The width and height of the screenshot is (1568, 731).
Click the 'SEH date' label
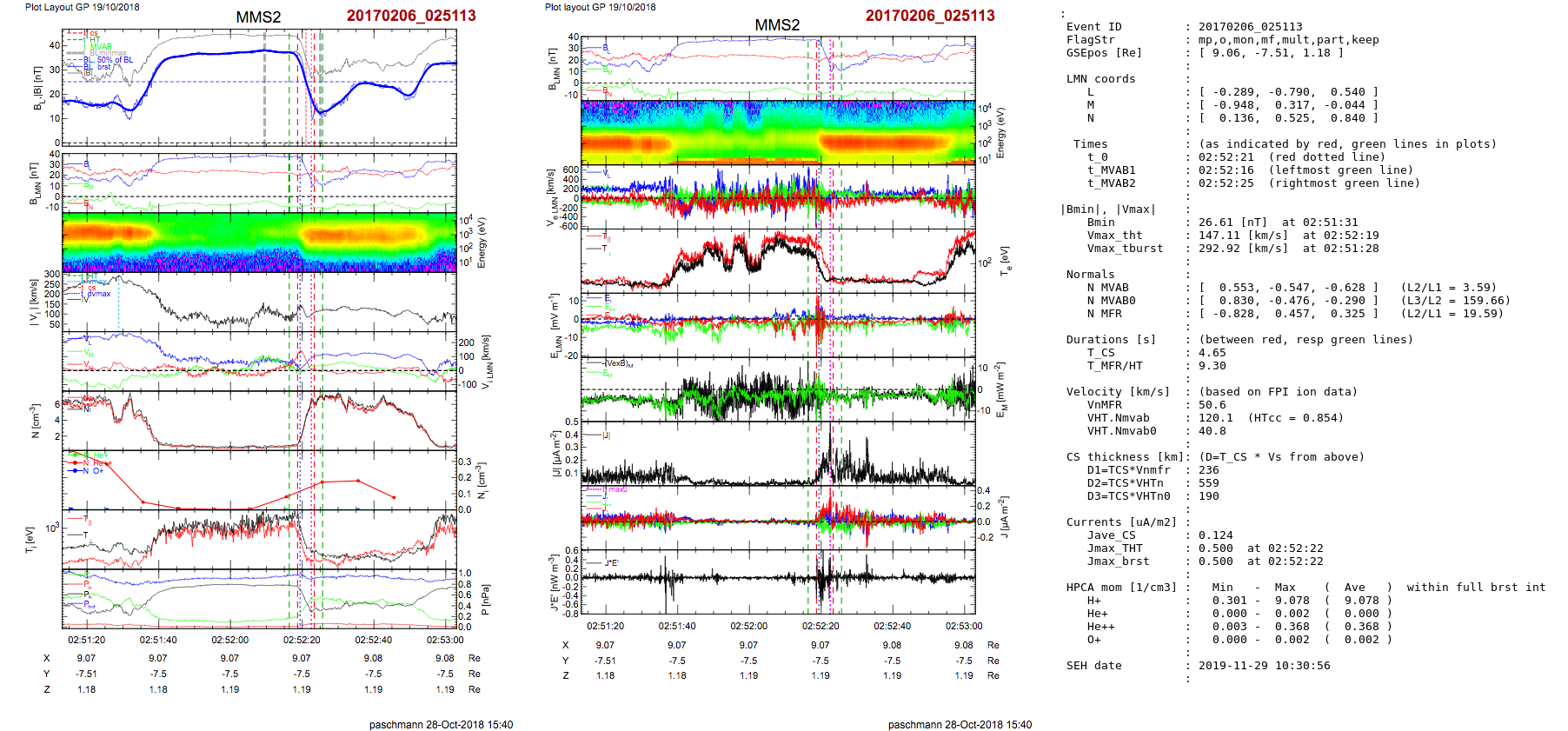pos(1093,666)
